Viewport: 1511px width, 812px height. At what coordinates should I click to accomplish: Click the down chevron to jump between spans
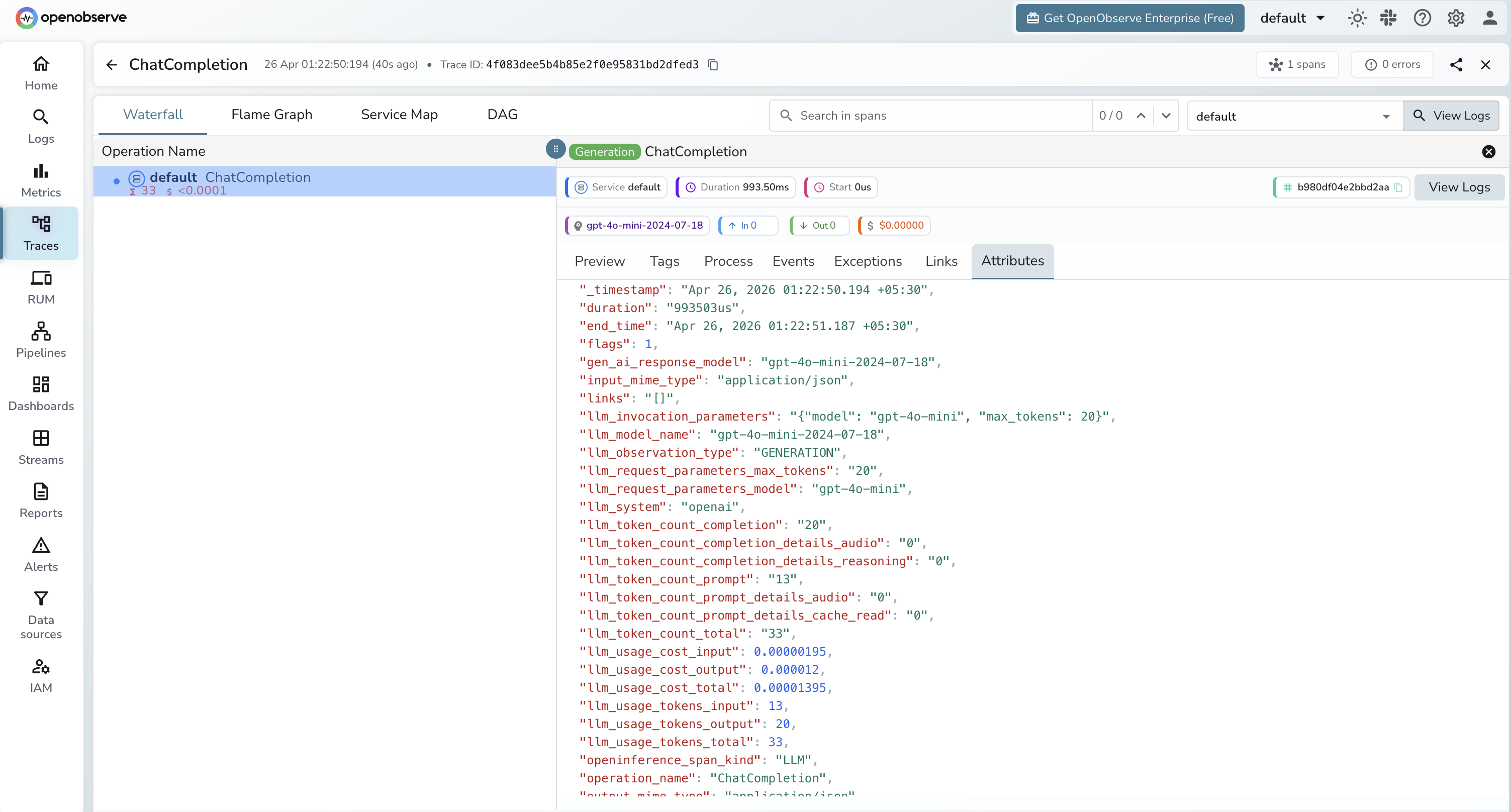coord(1166,116)
